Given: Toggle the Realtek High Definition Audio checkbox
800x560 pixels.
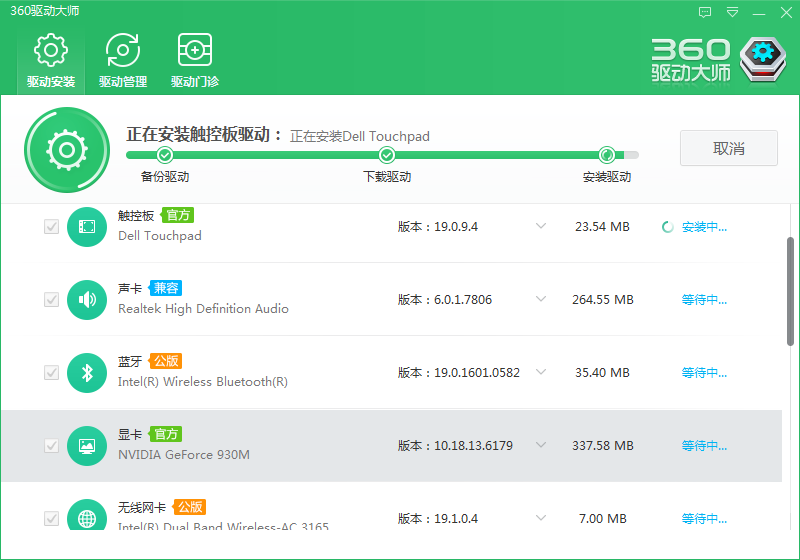Looking at the screenshot, I should (52, 299).
